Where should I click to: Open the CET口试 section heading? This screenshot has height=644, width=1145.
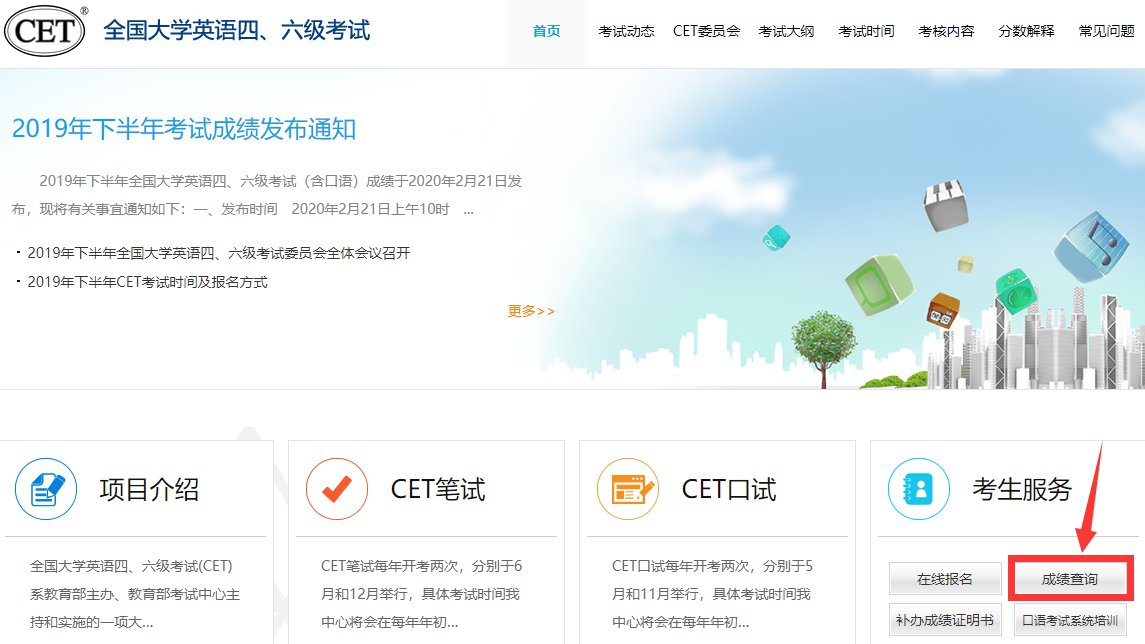tap(729, 489)
